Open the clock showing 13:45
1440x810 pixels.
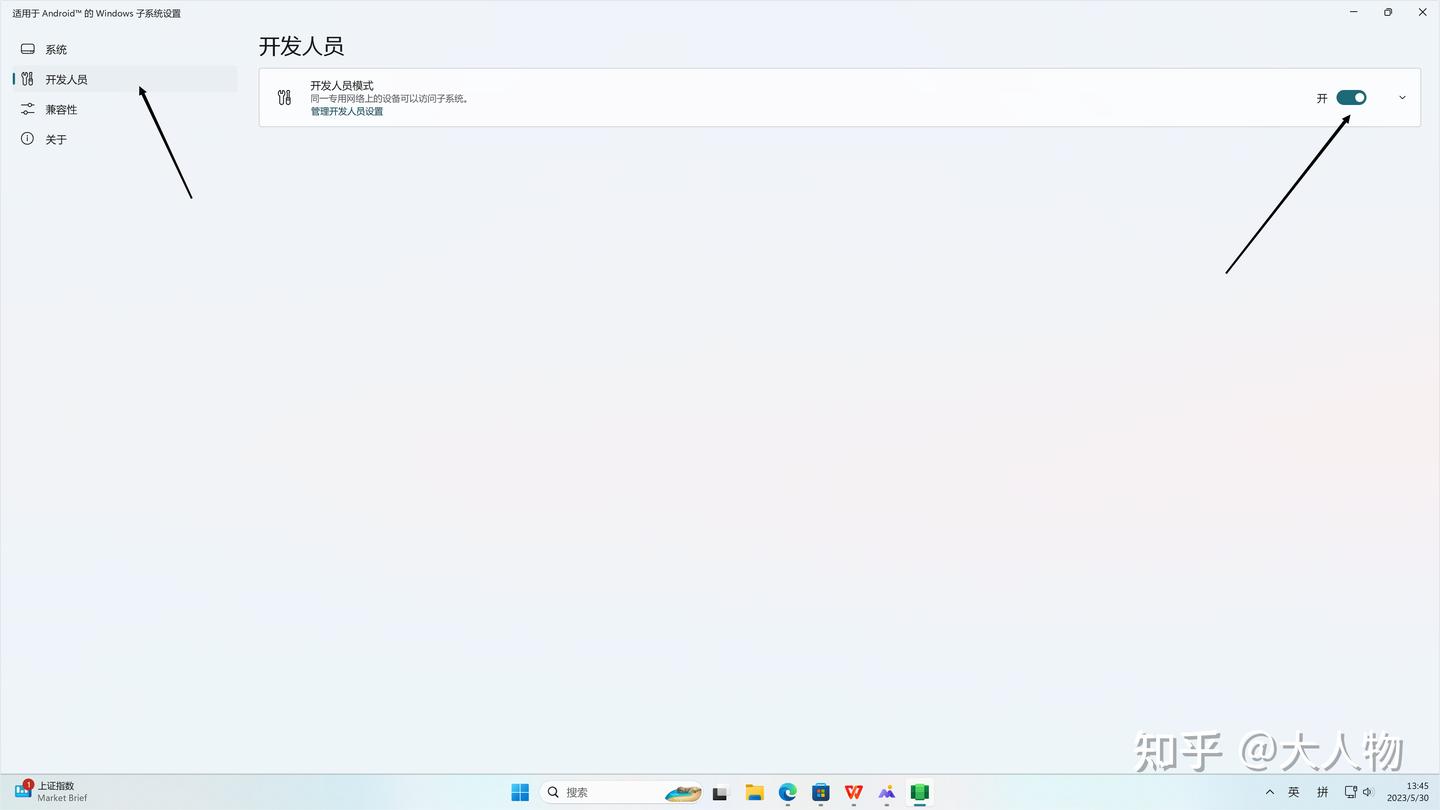(1408, 792)
